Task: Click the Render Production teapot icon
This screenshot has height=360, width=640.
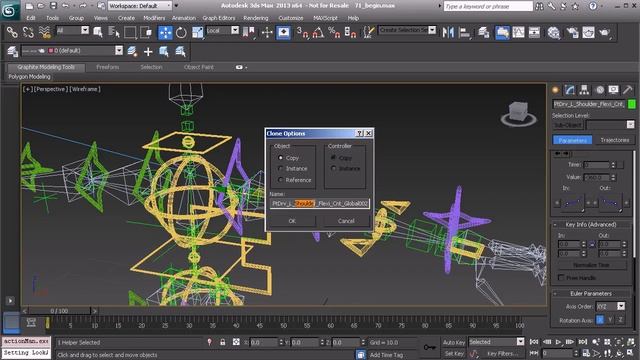Action: click(x=604, y=32)
